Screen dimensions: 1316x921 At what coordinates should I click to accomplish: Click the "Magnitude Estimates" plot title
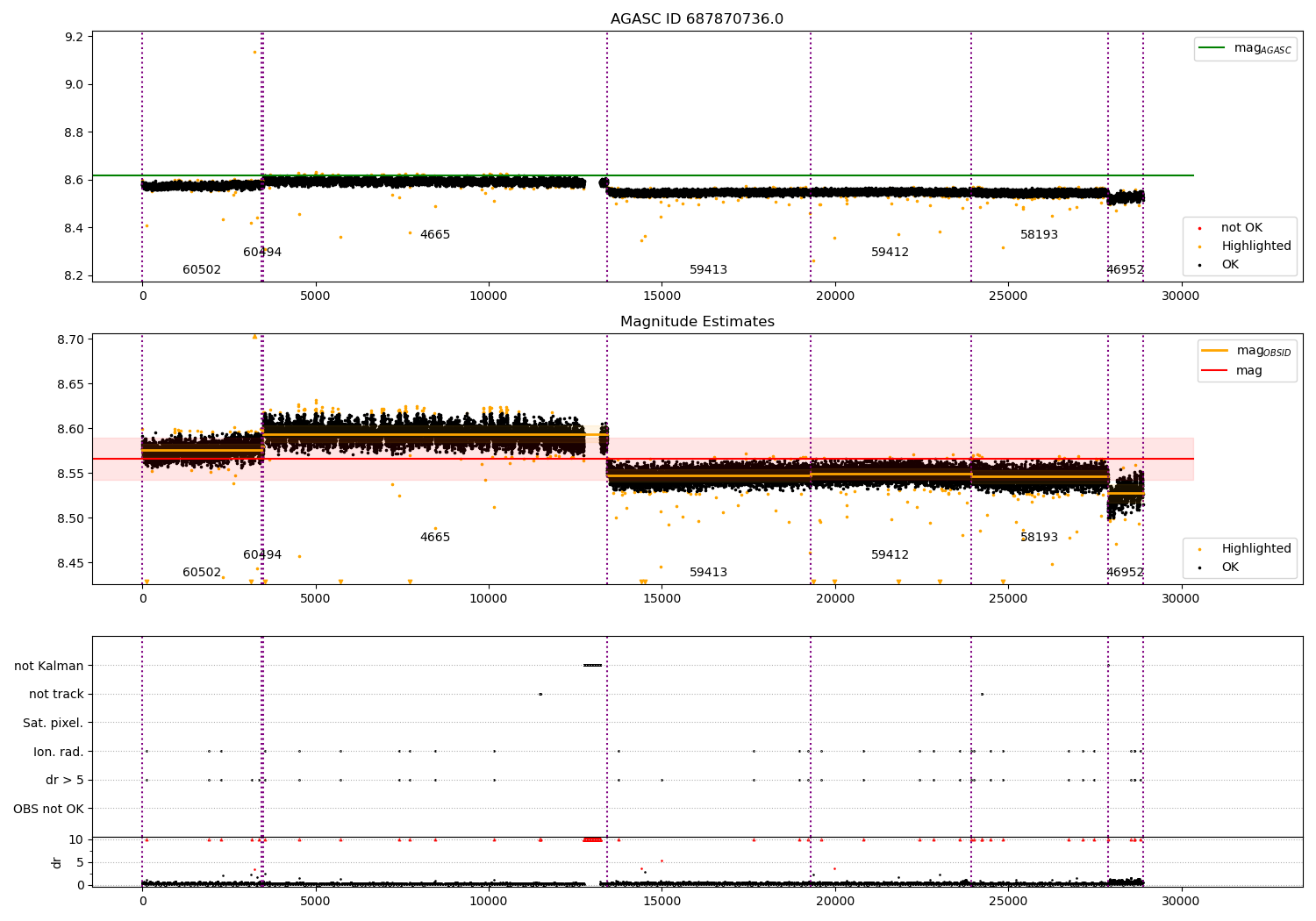point(697,322)
